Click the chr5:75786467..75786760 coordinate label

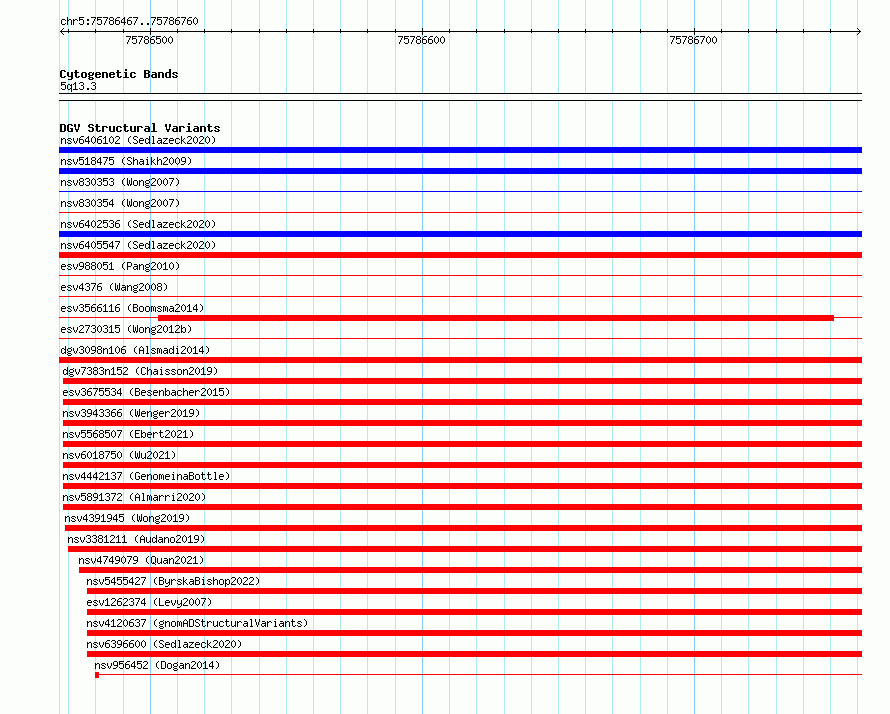pyautogui.click(x=129, y=22)
